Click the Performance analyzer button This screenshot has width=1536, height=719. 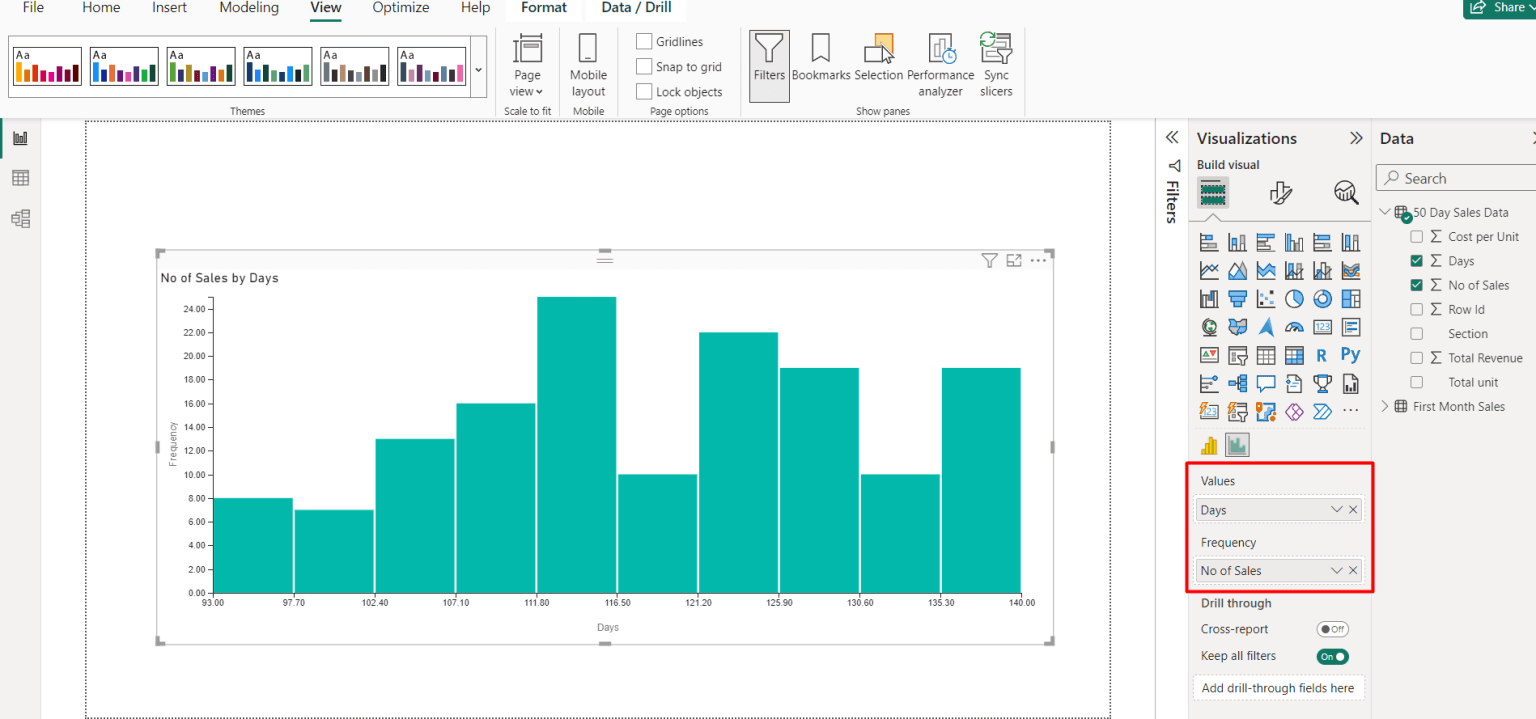941,63
